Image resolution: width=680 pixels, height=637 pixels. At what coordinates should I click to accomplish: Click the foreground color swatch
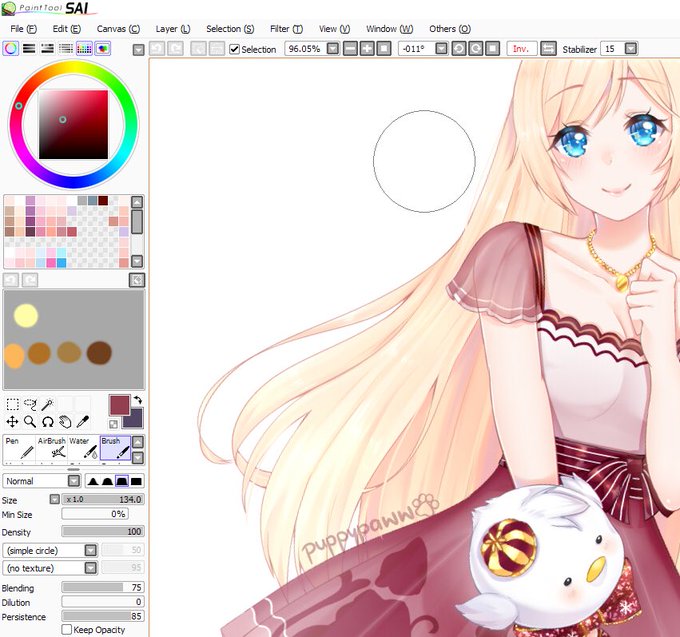[119, 405]
